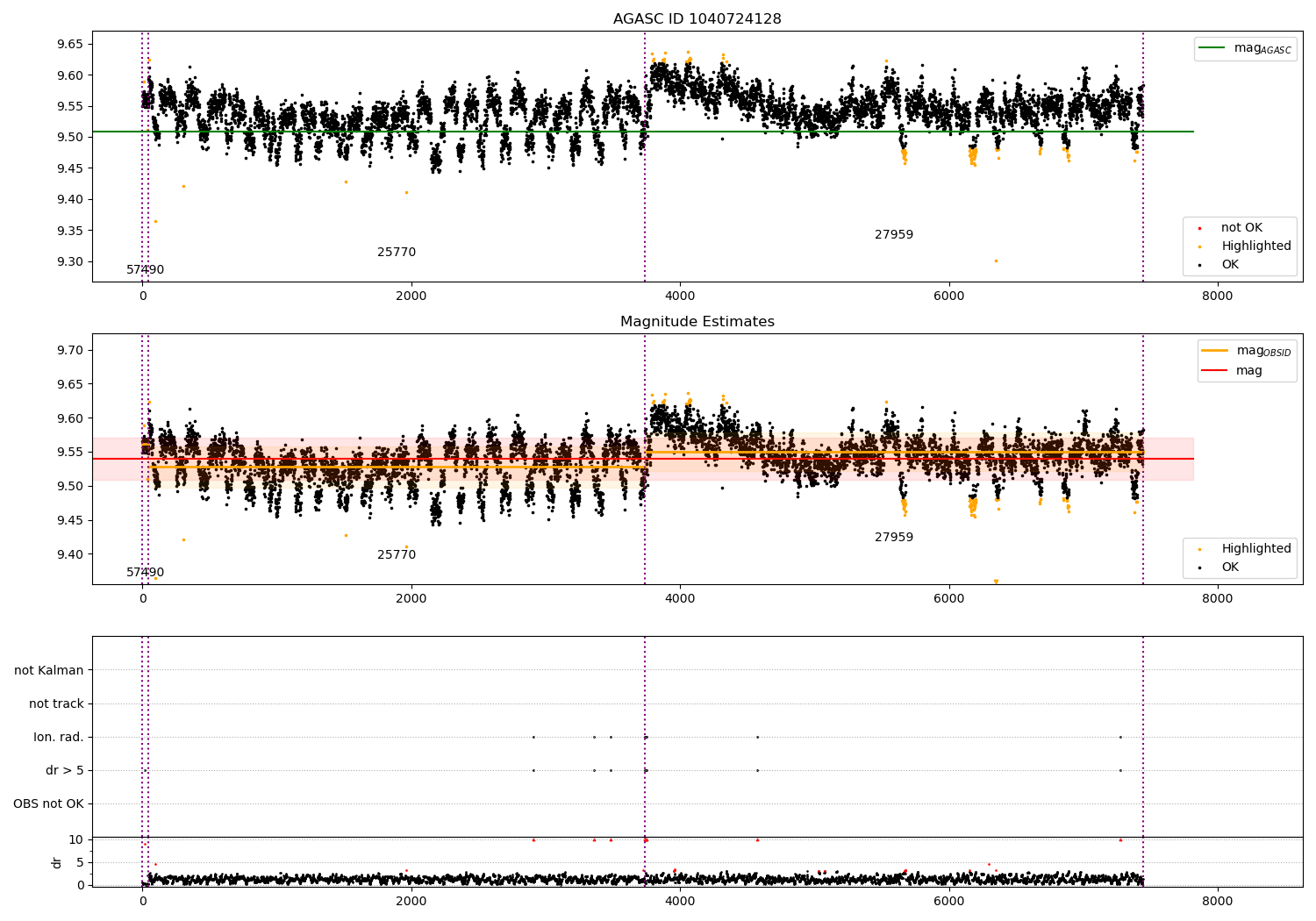Click the '27959' annotation in the top plot

pos(894,234)
